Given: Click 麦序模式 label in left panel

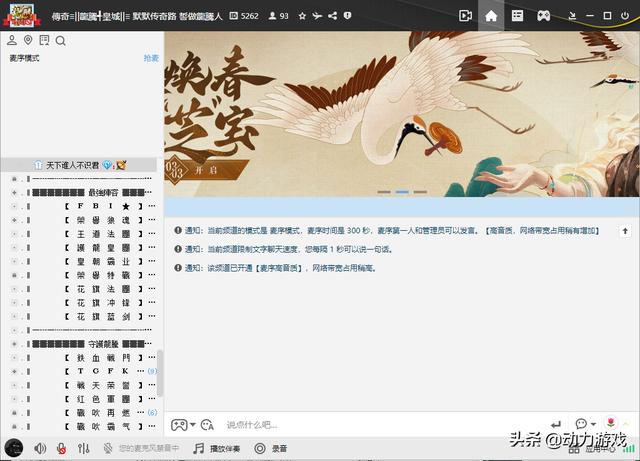Looking at the screenshot, I should (24, 58).
